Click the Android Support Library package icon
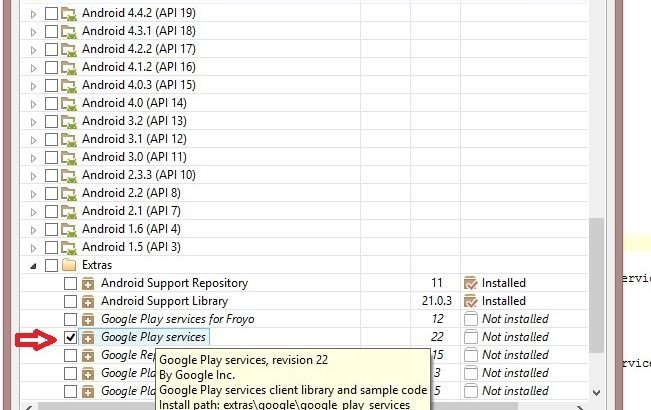The image size is (651, 410). pos(89,301)
